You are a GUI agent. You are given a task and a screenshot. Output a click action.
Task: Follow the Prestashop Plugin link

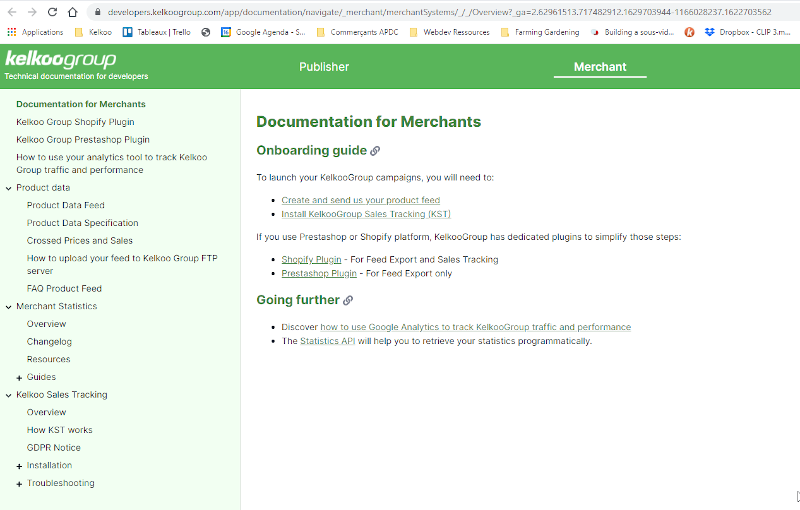pos(319,273)
